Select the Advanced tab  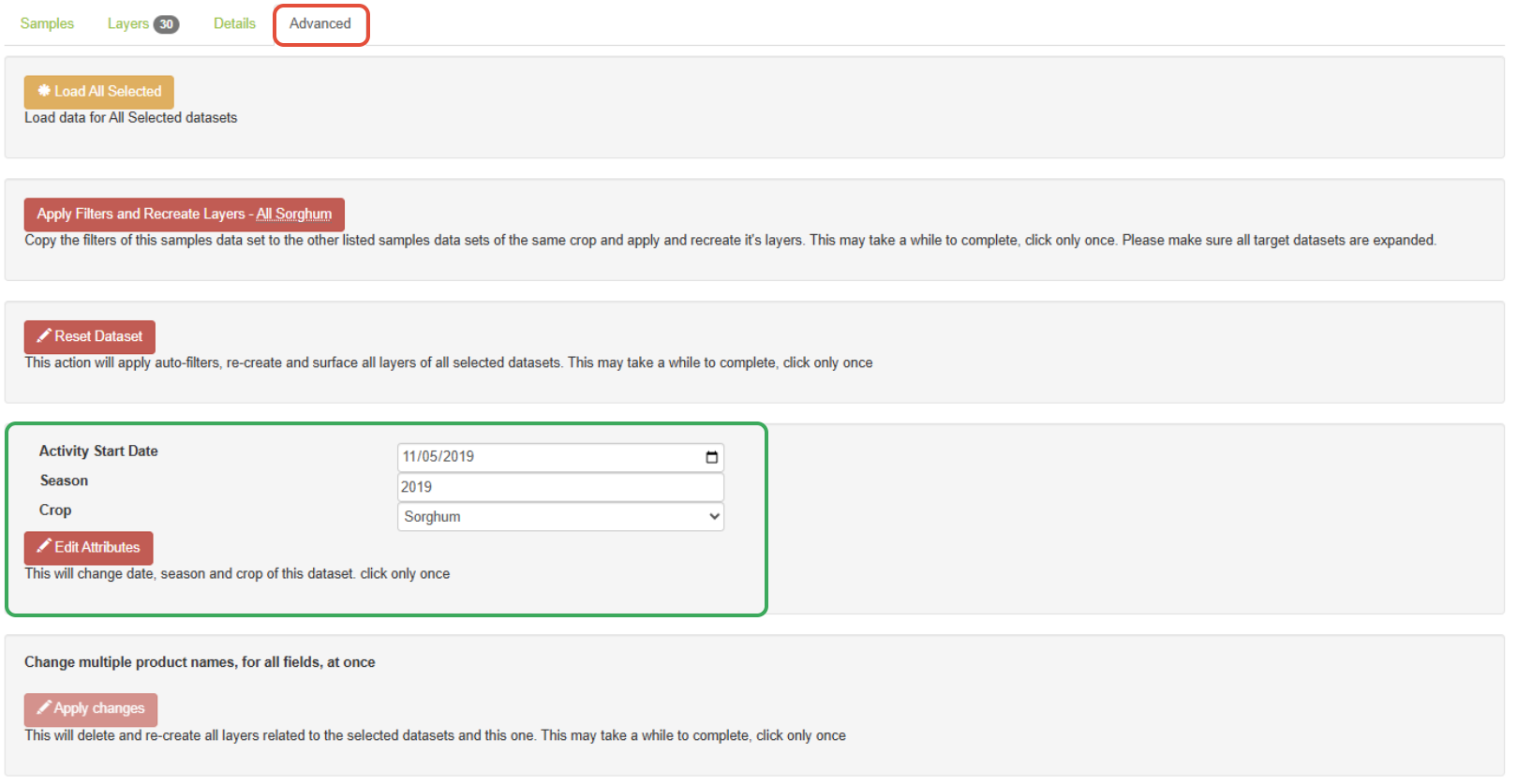(x=320, y=23)
